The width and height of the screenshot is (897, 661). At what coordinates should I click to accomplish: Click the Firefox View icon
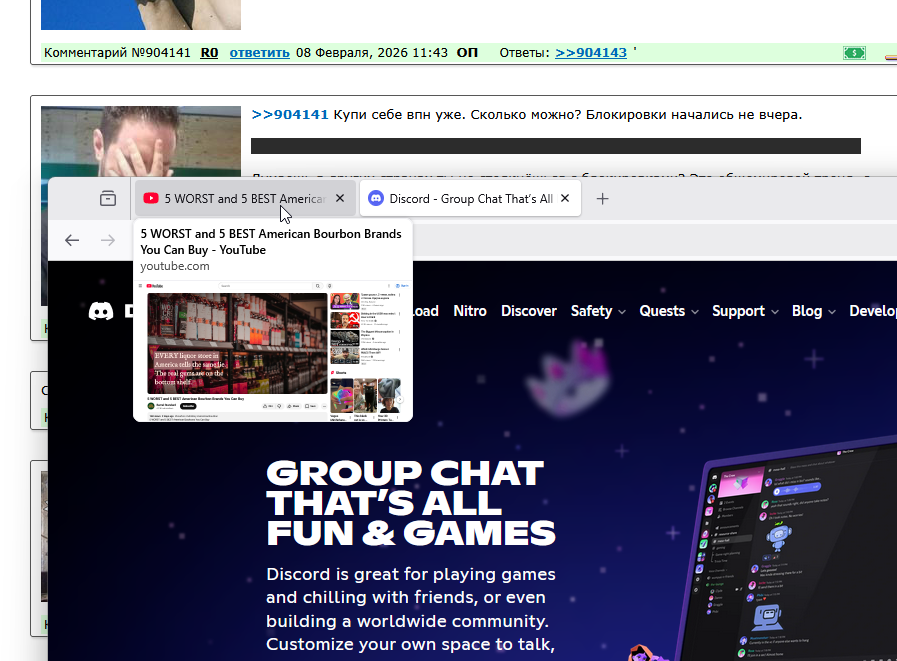[x=108, y=199]
